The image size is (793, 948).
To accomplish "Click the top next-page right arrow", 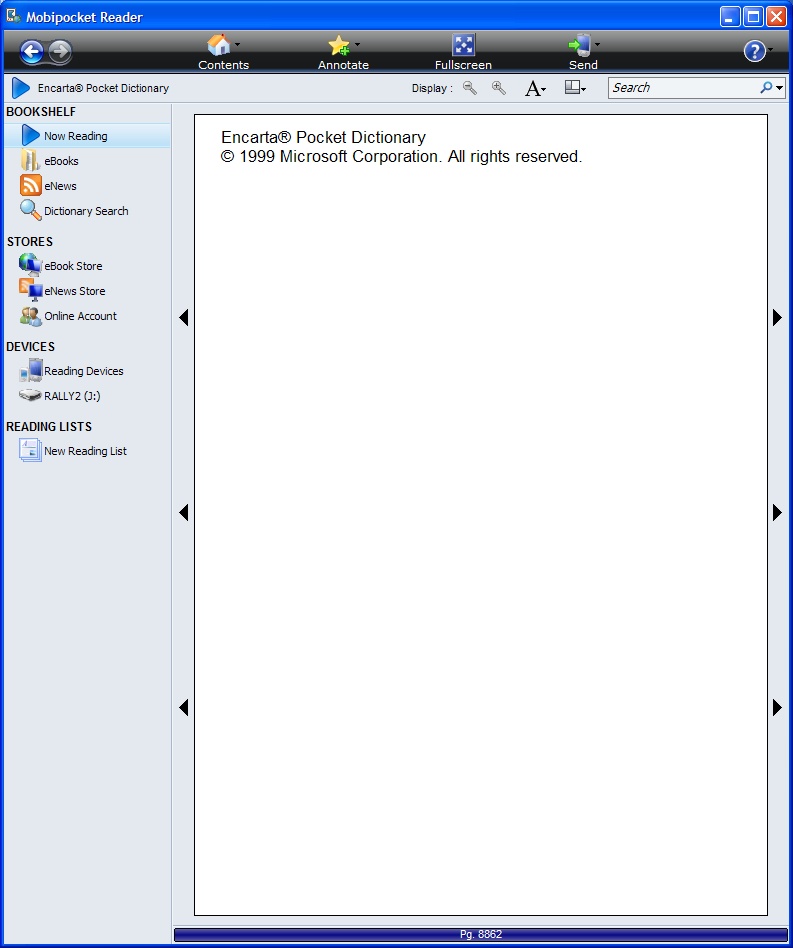I will (777, 317).
